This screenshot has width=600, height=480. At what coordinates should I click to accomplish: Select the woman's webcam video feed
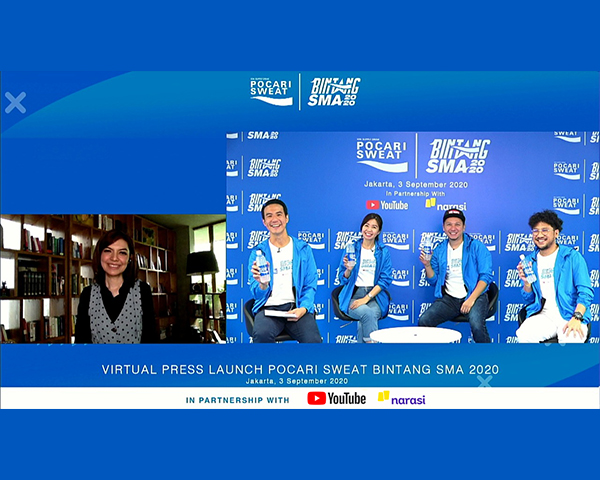tap(113, 278)
